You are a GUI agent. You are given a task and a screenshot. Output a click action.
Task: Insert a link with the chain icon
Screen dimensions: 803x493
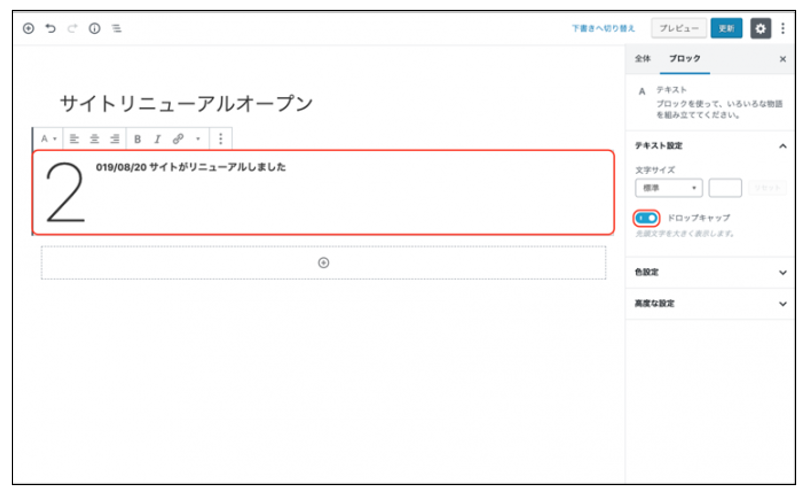[x=178, y=139]
